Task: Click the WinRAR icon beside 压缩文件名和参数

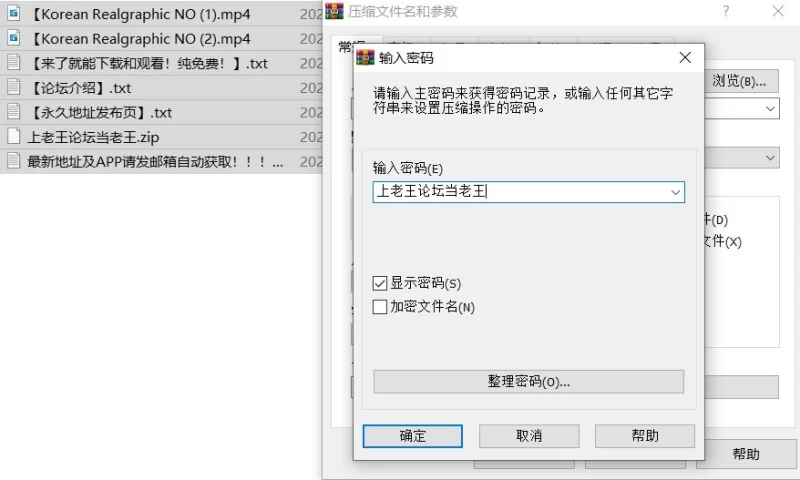Action: (335, 11)
